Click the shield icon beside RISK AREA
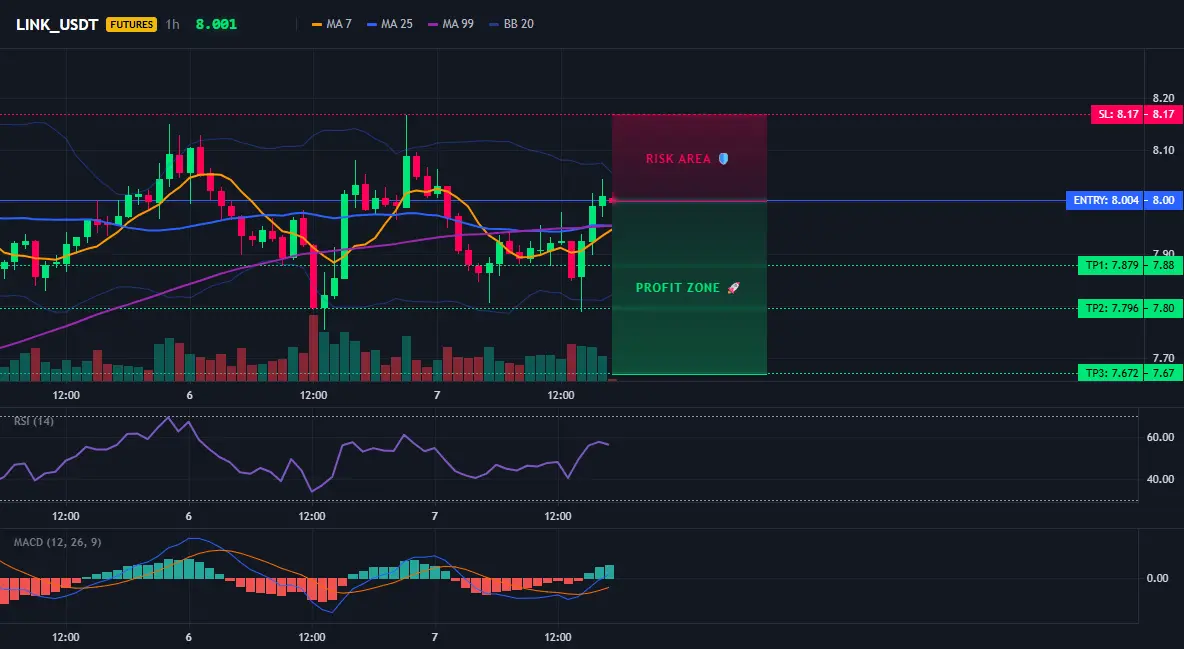 pos(723,159)
